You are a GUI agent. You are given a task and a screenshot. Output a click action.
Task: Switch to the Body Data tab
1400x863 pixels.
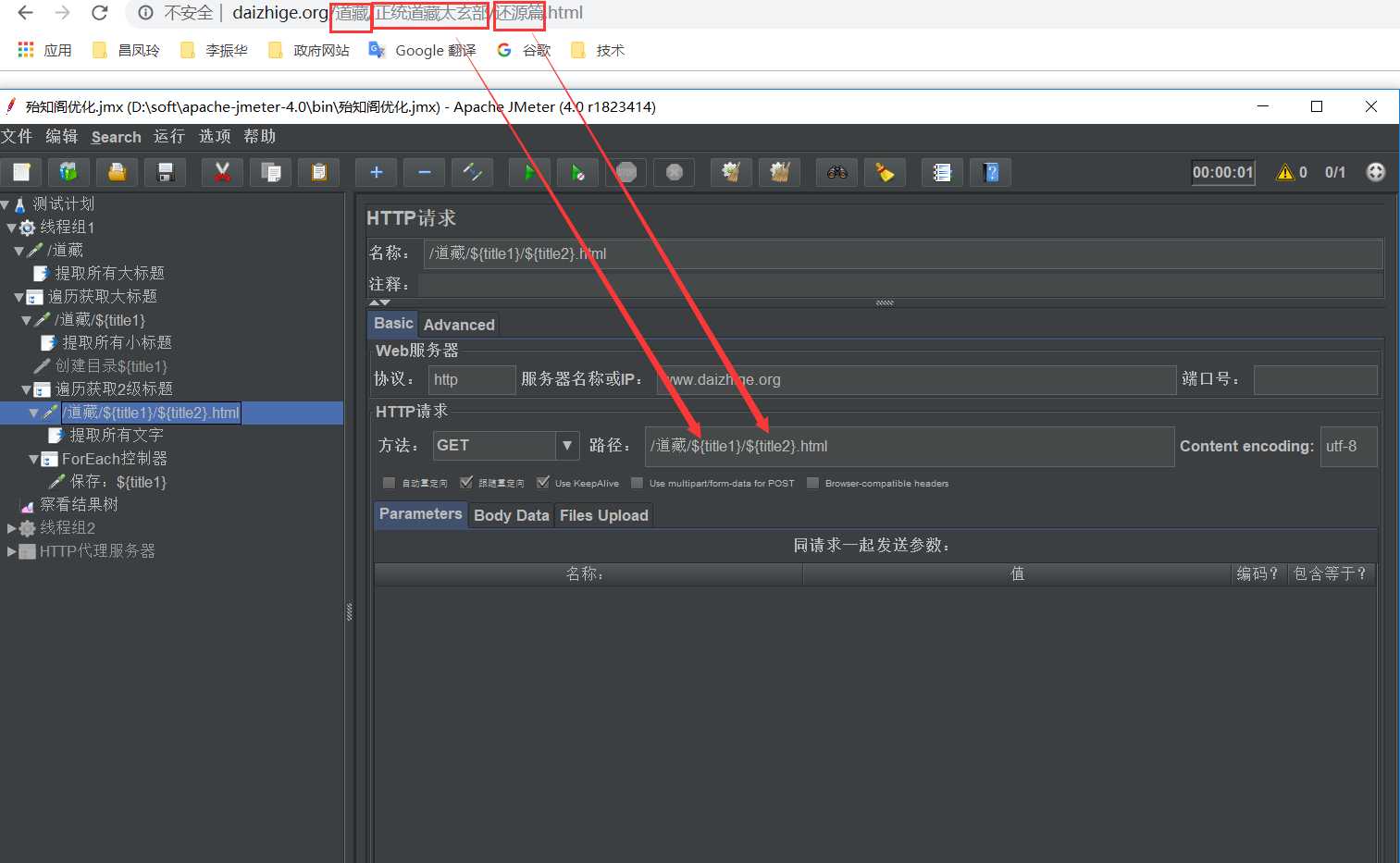512,515
